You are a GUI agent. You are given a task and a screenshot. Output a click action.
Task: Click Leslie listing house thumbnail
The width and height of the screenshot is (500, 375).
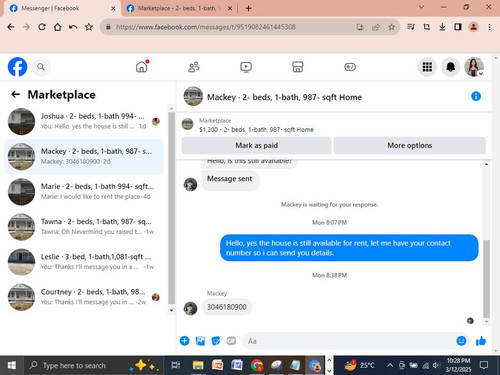21,262
